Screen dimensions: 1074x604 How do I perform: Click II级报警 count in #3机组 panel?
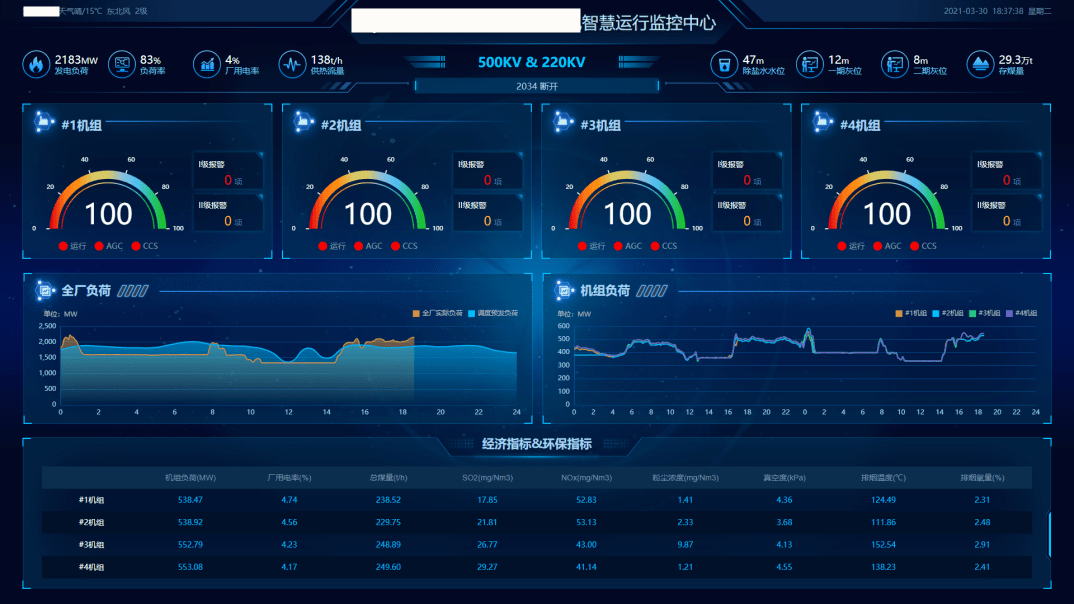click(x=747, y=221)
